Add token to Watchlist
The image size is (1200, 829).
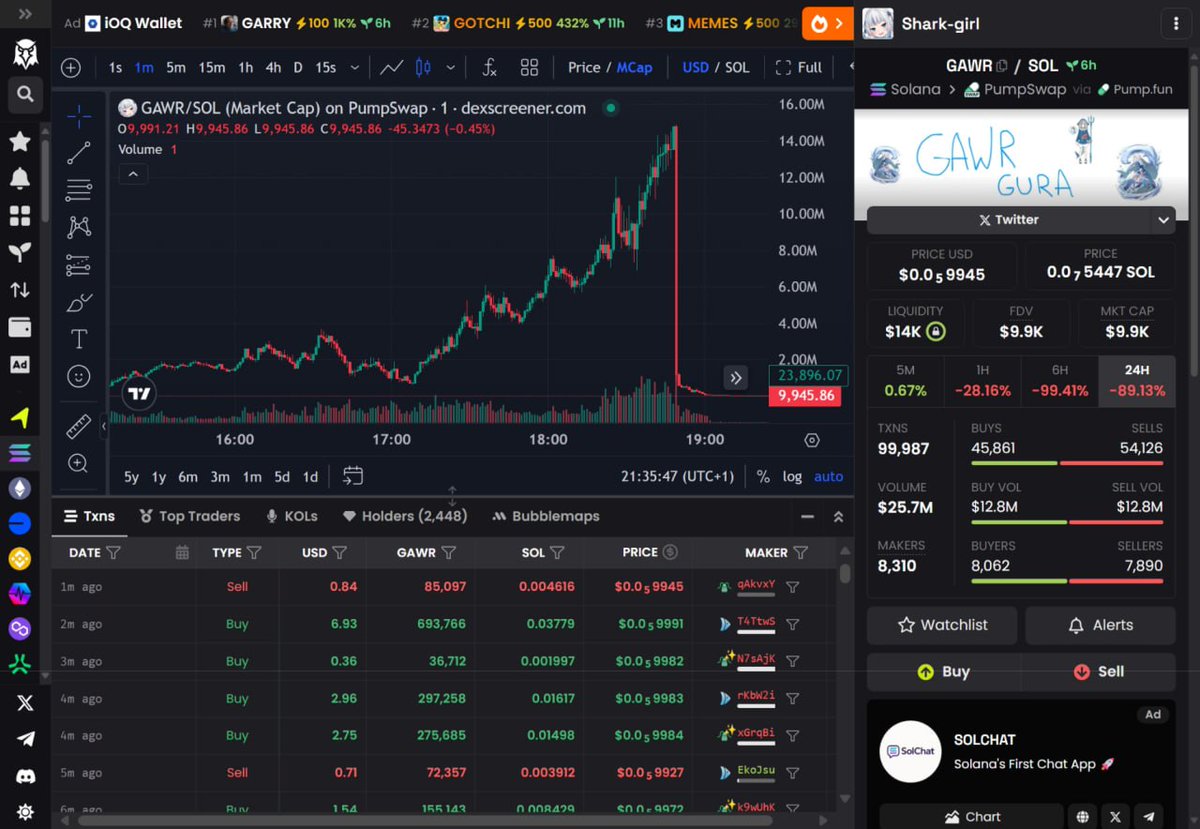pos(942,625)
